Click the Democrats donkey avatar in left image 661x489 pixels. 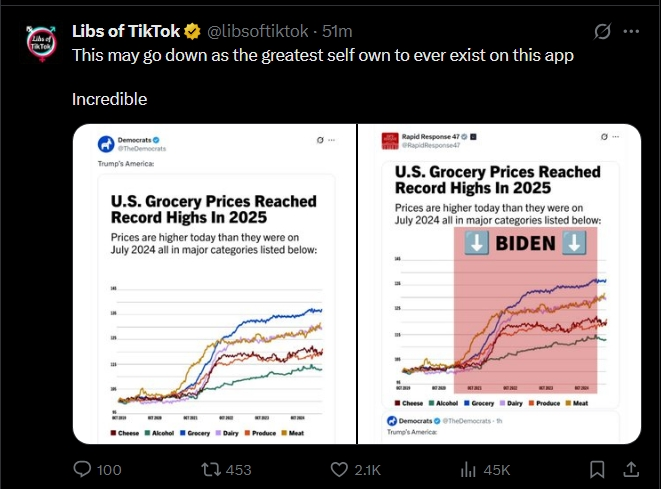click(105, 144)
